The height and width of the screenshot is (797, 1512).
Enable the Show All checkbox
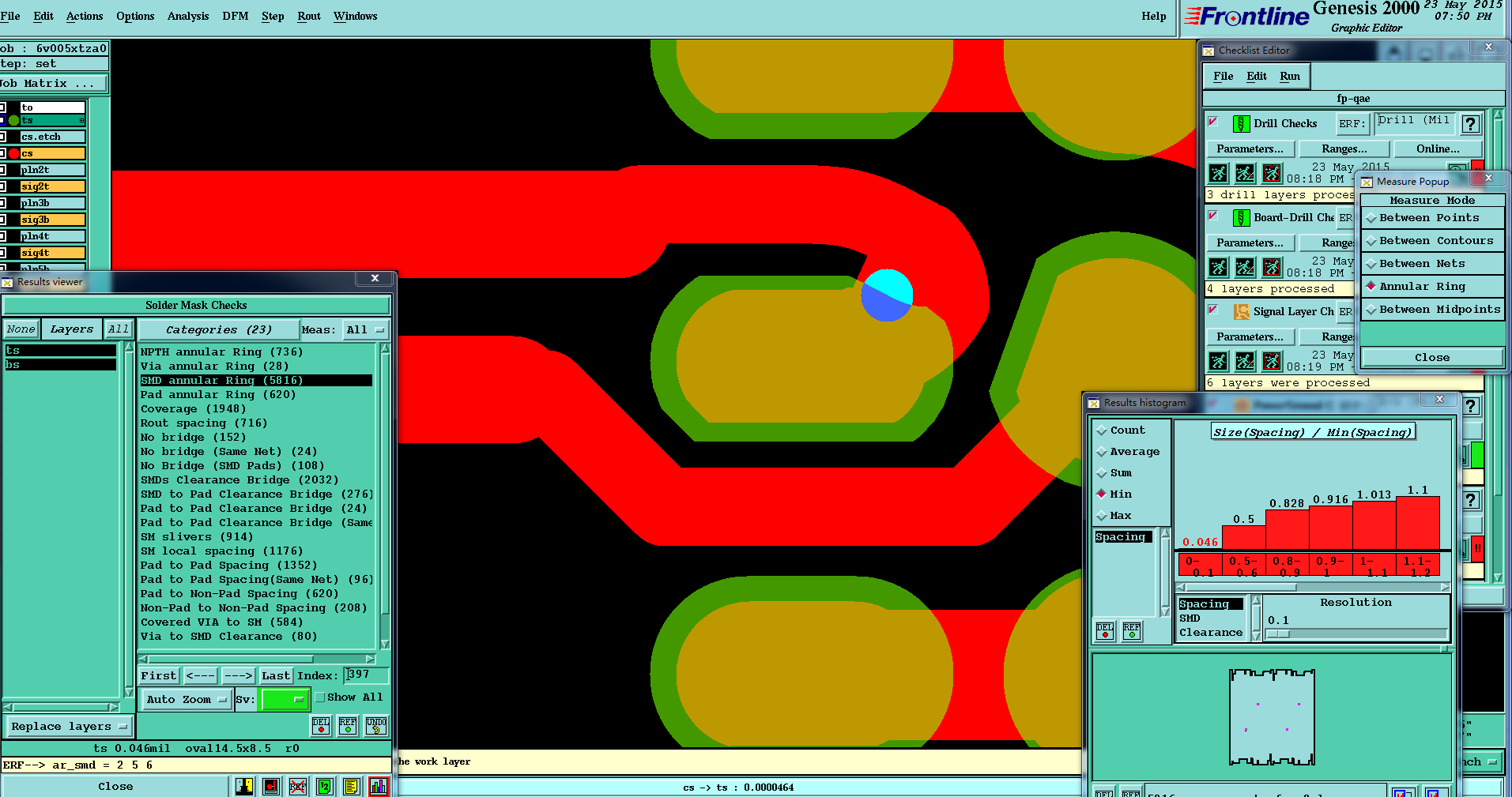point(320,697)
